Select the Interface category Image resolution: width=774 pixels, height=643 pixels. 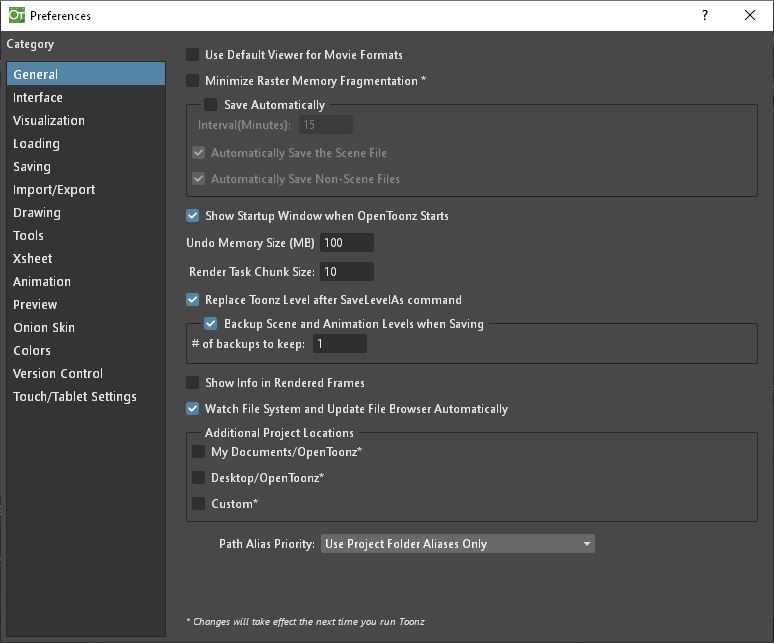[38, 98]
